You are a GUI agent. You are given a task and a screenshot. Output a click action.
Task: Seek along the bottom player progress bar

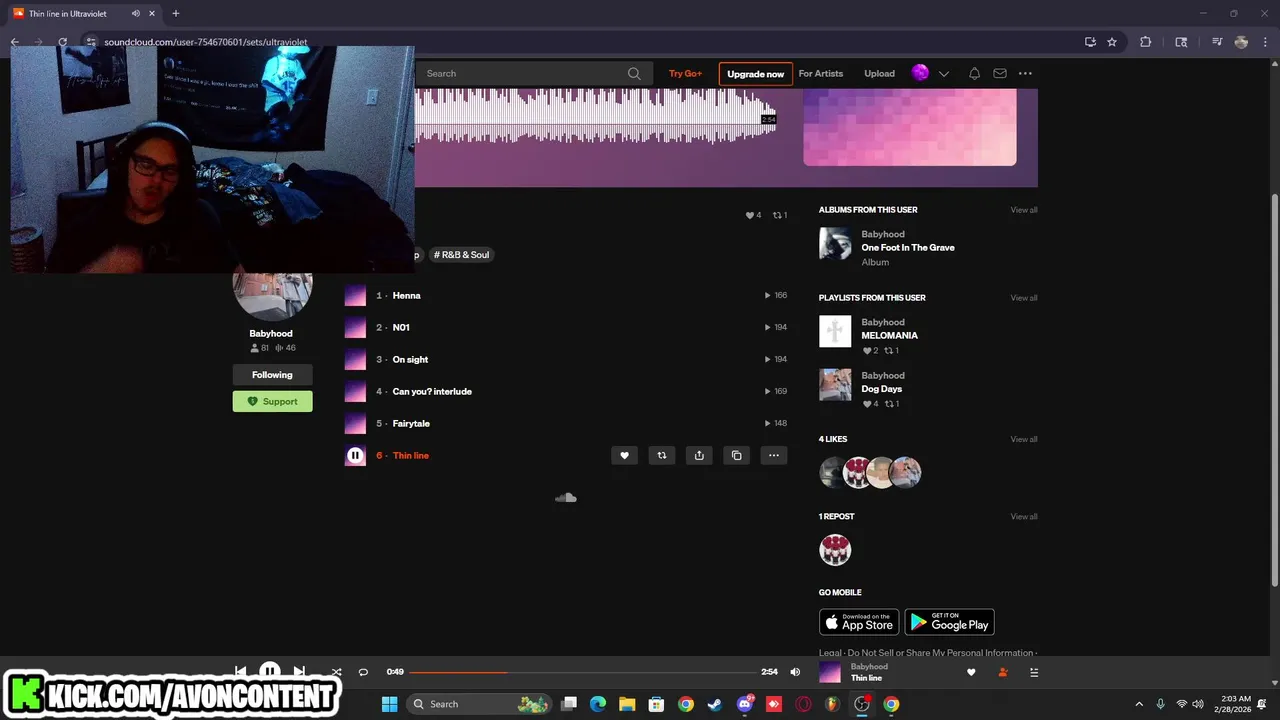click(582, 672)
